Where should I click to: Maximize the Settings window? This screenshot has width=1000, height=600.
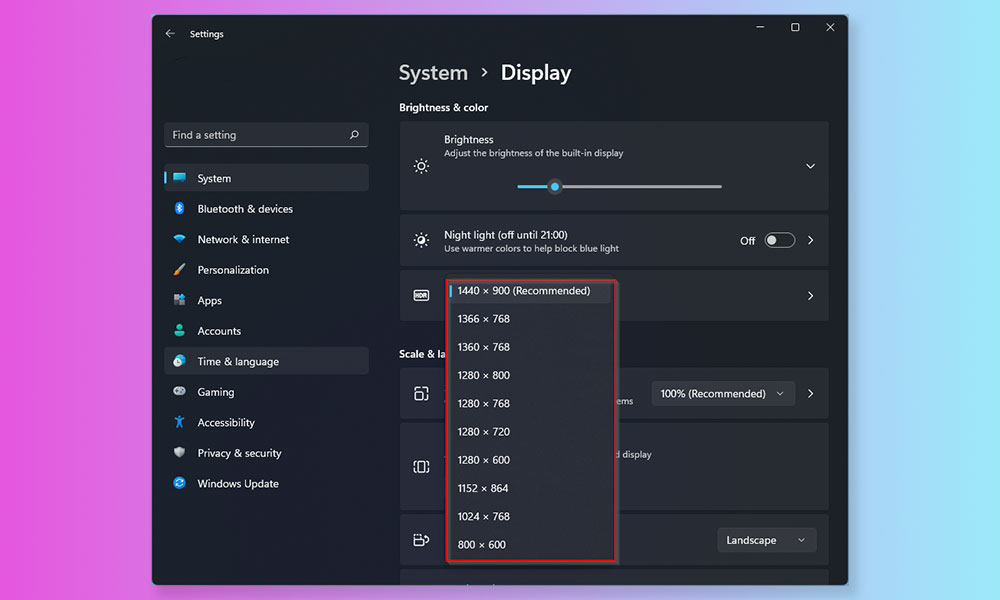click(795, 27)
